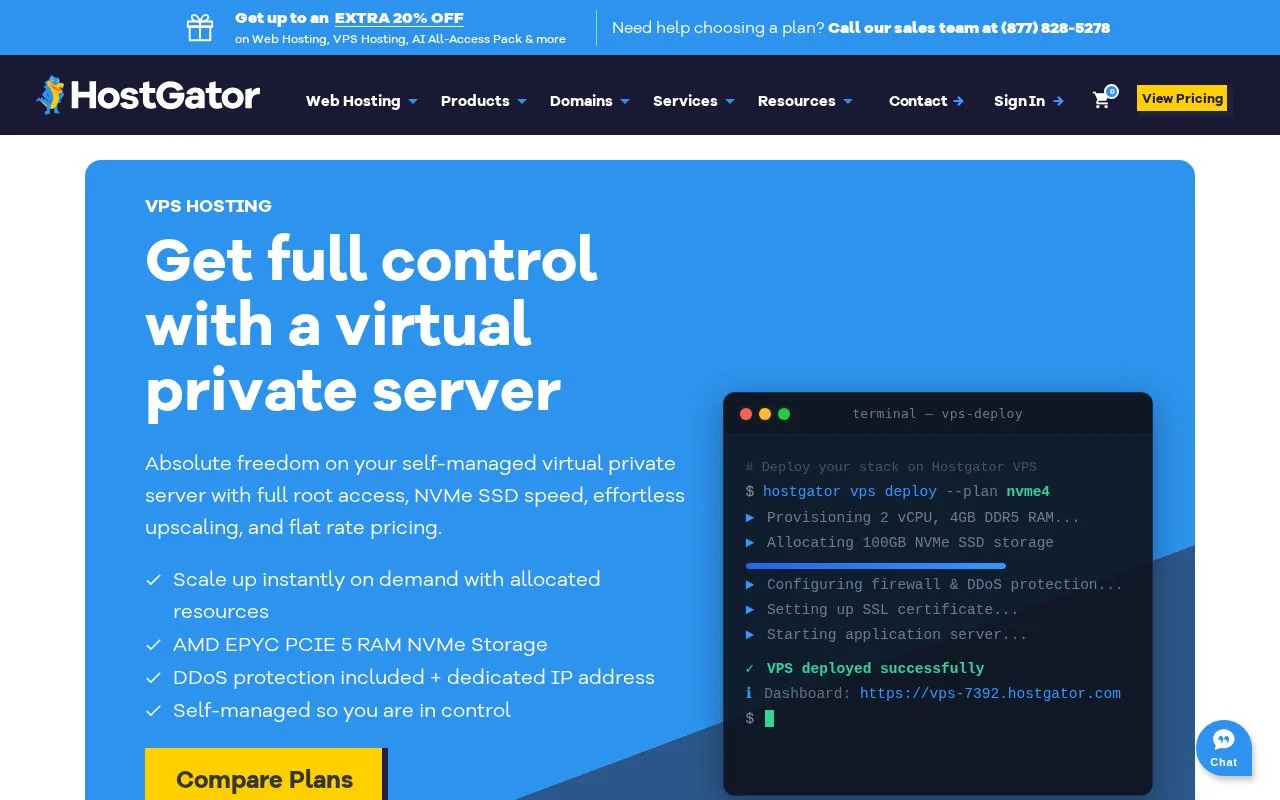Open the Dashboard URL vps-7392.hostgator.com
The width and height of the screenshot is (1280, 800).
tap(990, 694)
